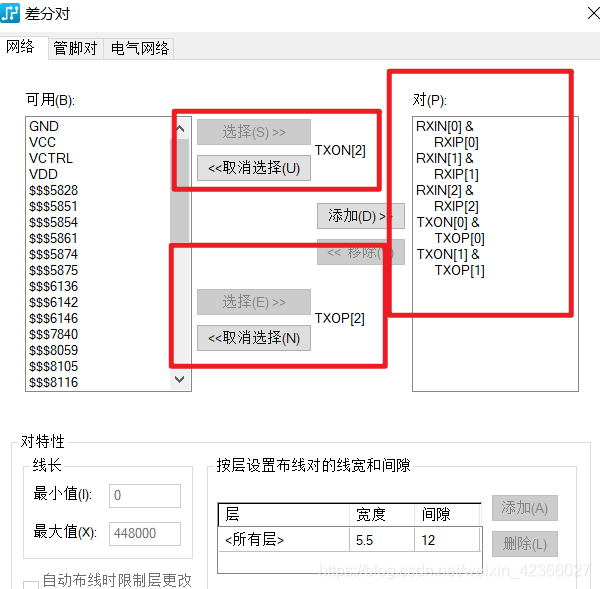Click the 差分对 dialog app icon
Viewport: 600px width, 589px height.
10,13
